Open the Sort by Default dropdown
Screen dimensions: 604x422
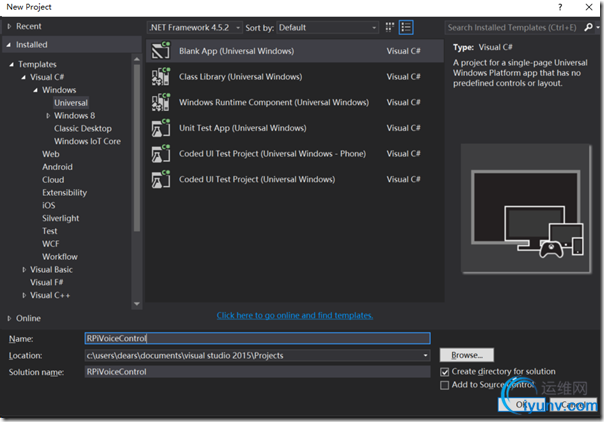click(x=327, y=27)
